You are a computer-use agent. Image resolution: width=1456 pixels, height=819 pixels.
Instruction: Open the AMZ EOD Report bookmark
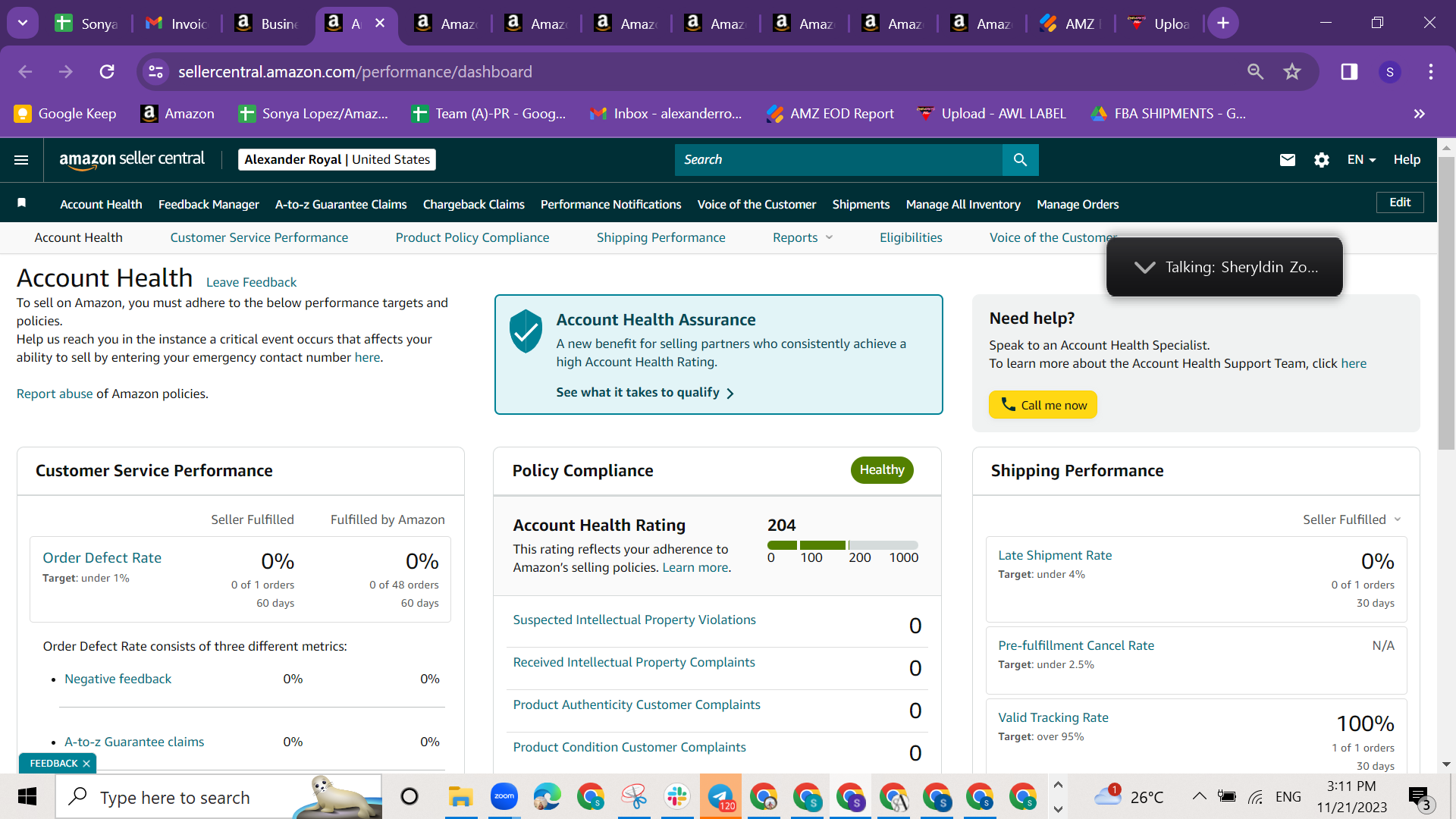(830, 114)
